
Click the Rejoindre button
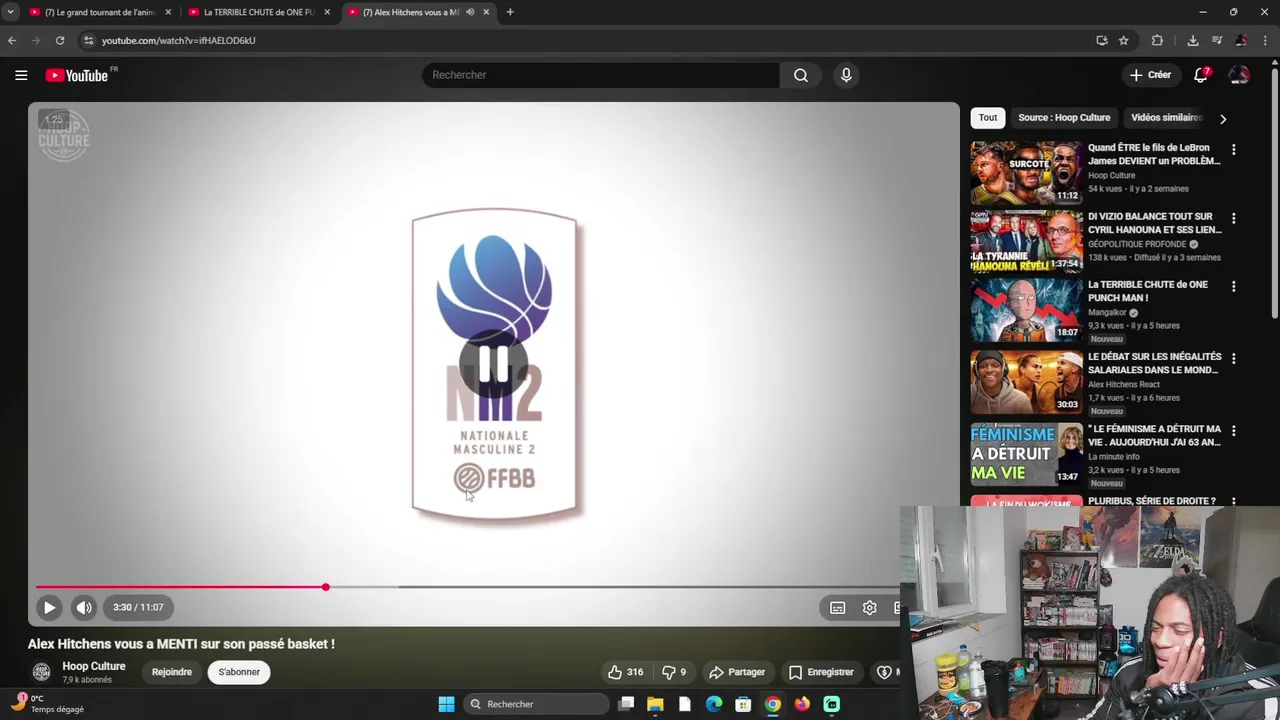172,672
